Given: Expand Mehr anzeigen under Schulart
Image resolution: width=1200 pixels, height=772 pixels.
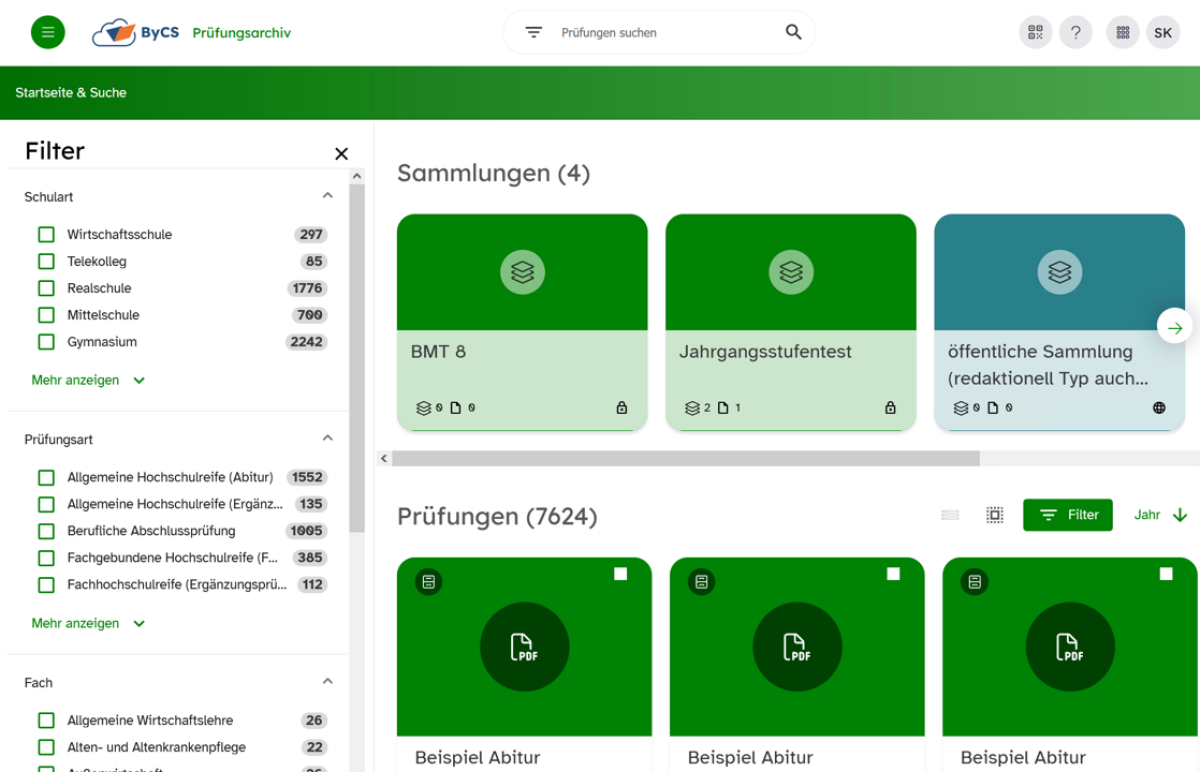Looking at the screenshot, I should (88, 380).
